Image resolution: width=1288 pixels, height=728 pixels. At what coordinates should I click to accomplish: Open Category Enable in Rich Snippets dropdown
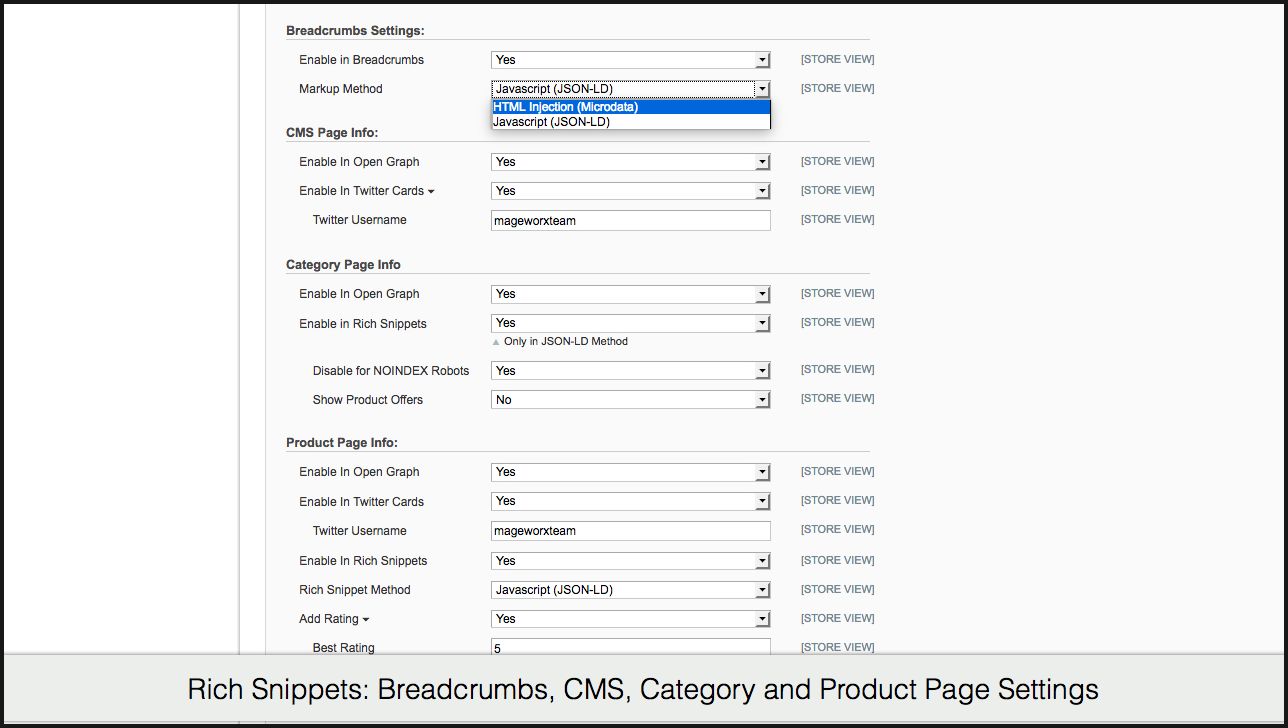(630, 323)
